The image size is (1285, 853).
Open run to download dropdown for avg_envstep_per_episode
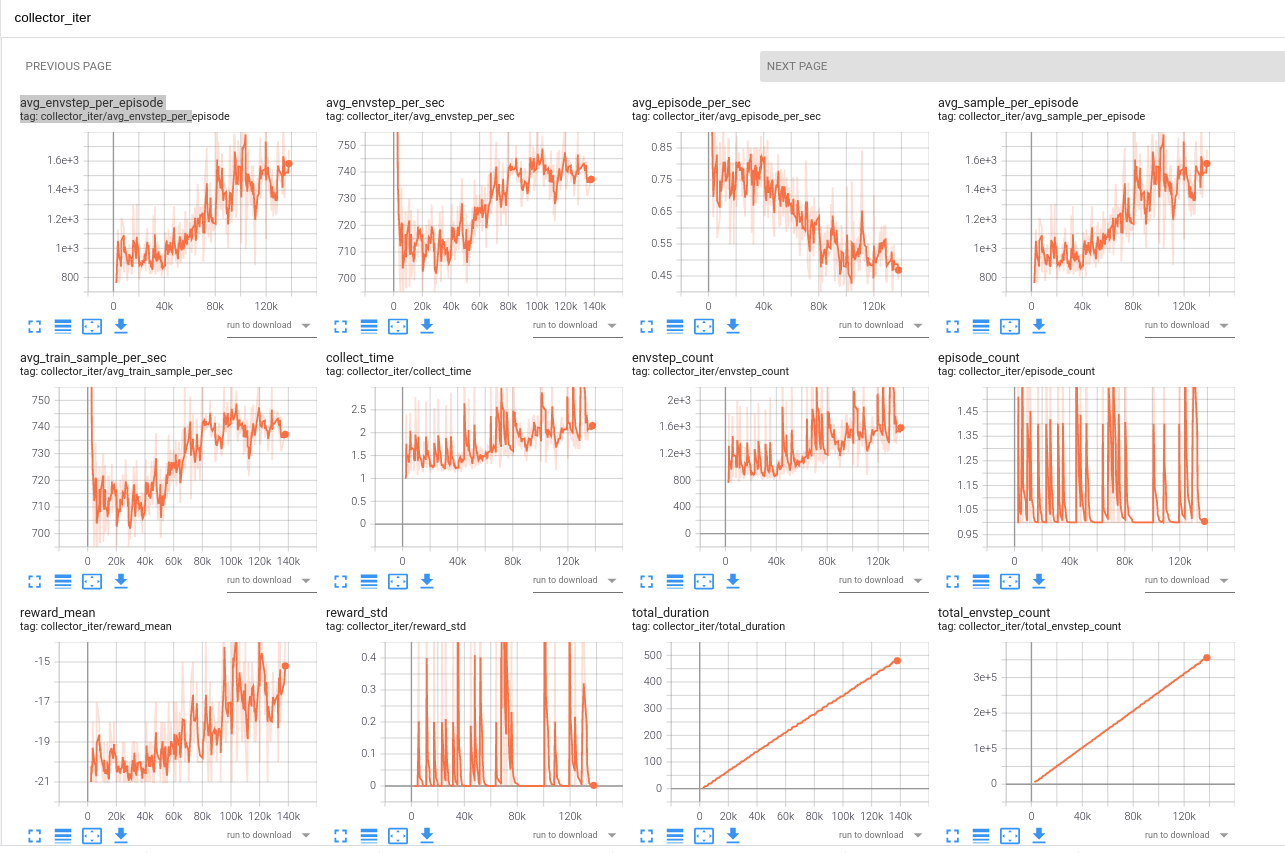(270, 325)
